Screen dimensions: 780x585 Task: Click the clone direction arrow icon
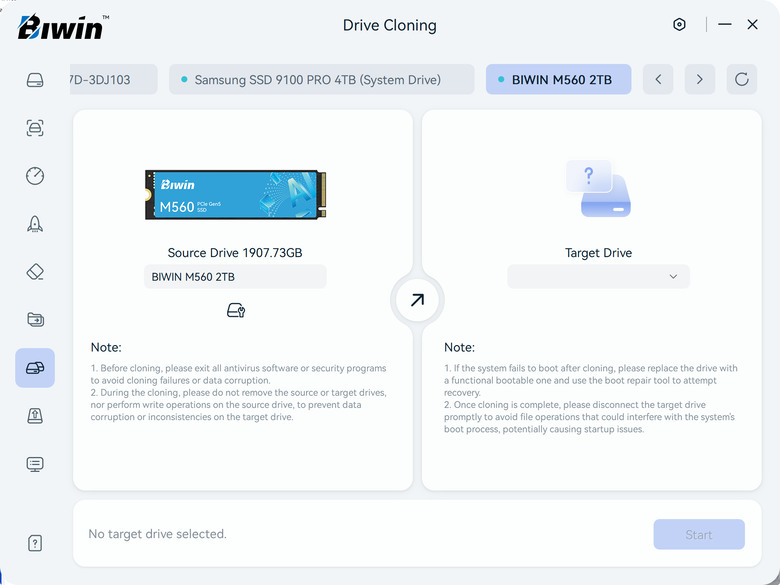point(417,300)
